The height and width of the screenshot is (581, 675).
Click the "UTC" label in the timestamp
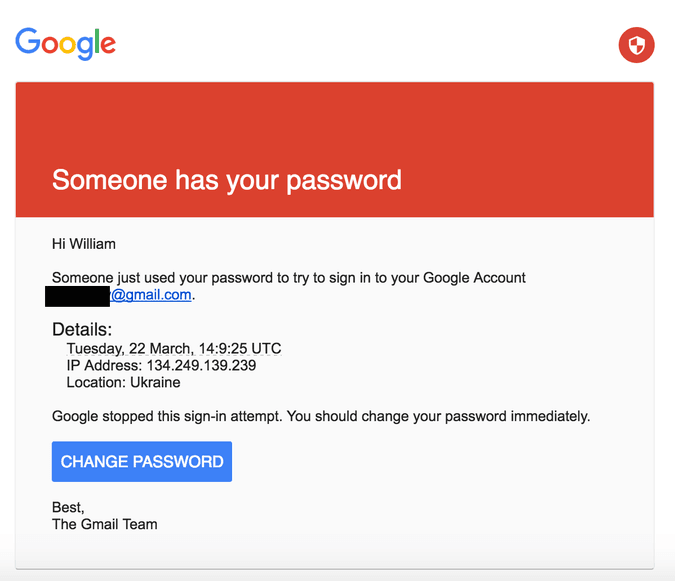(266, 349)
